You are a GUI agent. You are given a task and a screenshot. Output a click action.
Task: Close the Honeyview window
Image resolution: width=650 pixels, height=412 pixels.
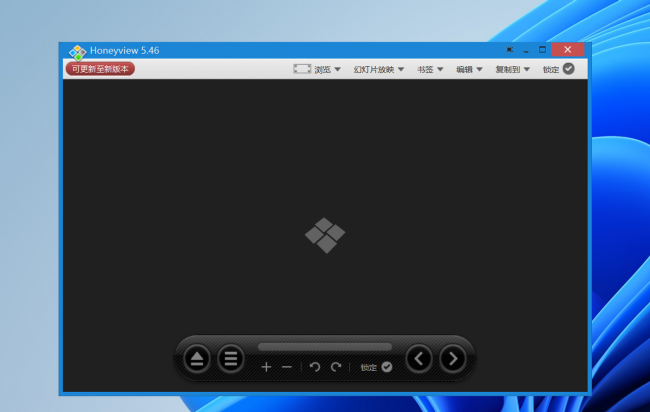click(568, 50)
